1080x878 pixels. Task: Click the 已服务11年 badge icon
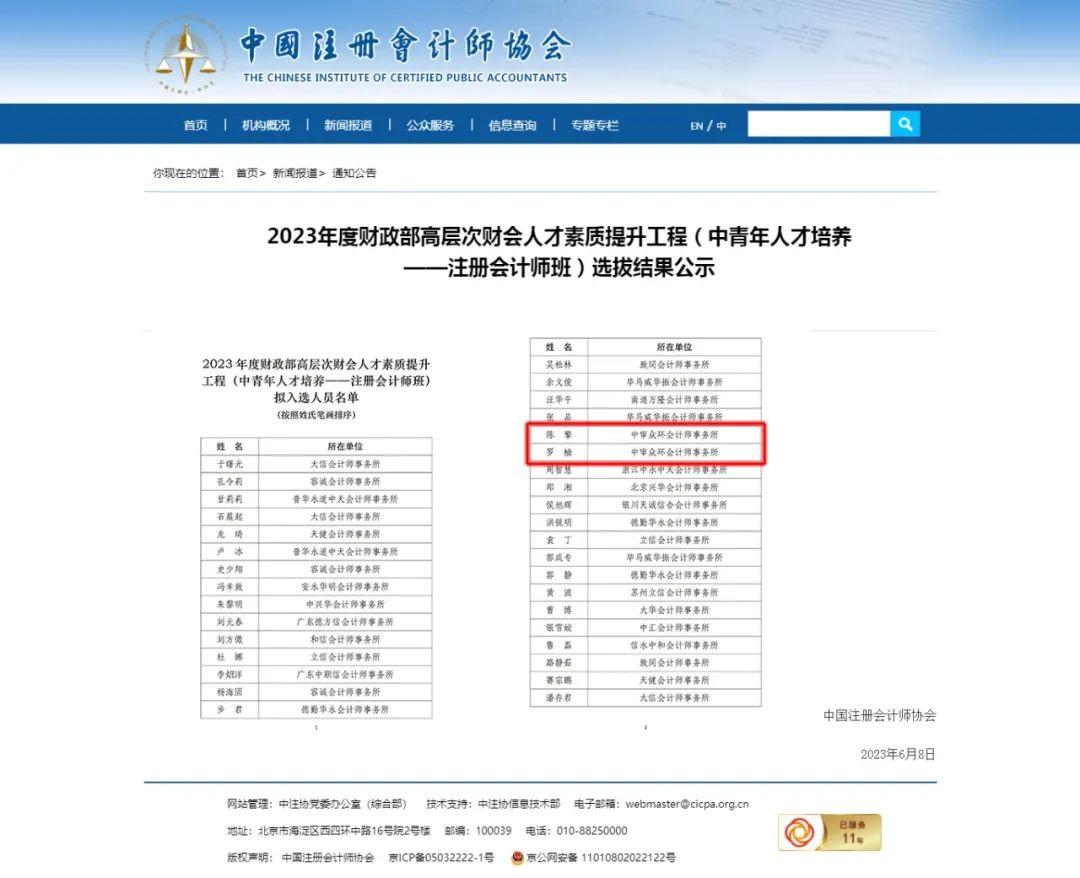tap(829, 832)
